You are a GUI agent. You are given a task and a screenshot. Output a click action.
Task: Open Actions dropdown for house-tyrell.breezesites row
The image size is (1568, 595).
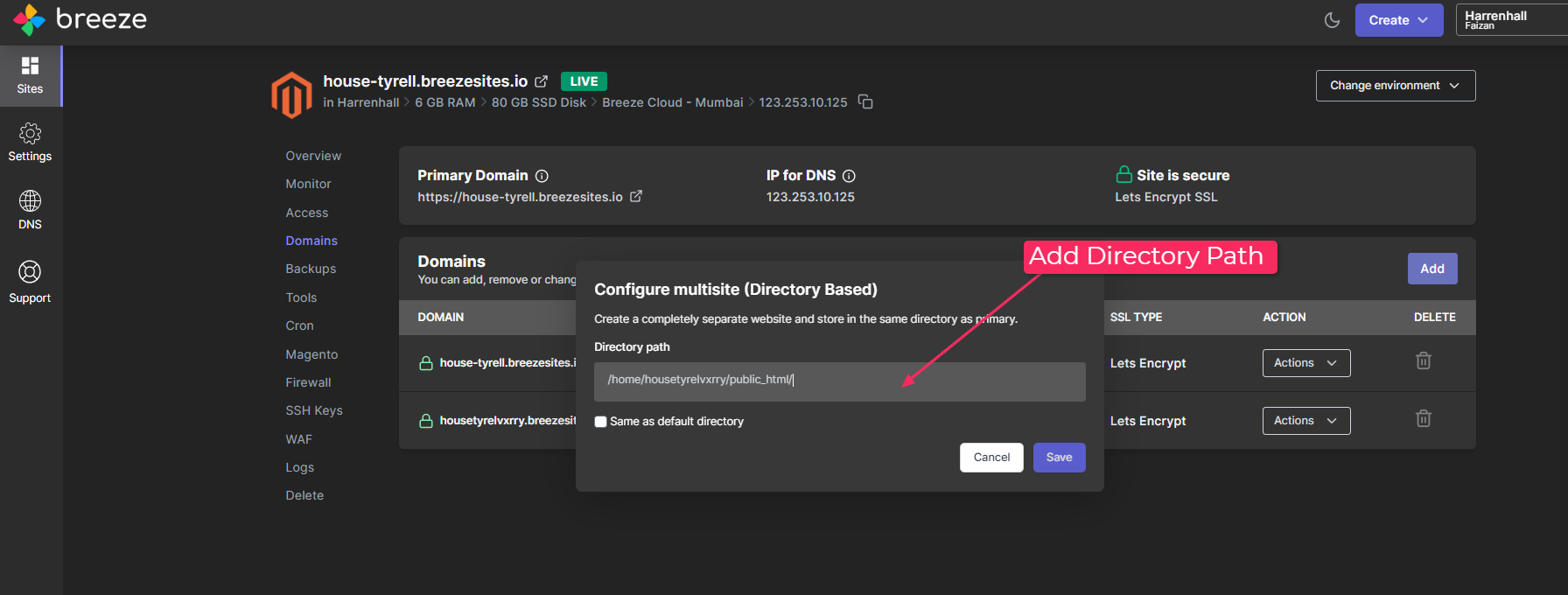pyautogui.click(x=1306, y=363)
